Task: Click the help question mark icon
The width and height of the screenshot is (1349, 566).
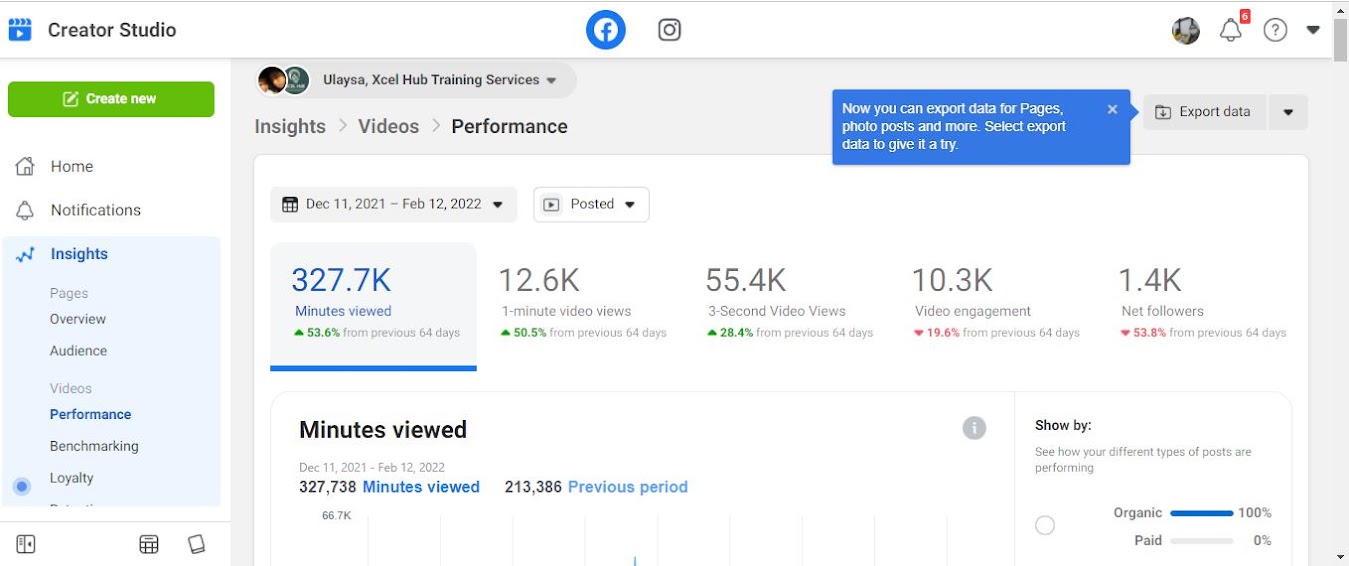Action: coord(1275,31)
